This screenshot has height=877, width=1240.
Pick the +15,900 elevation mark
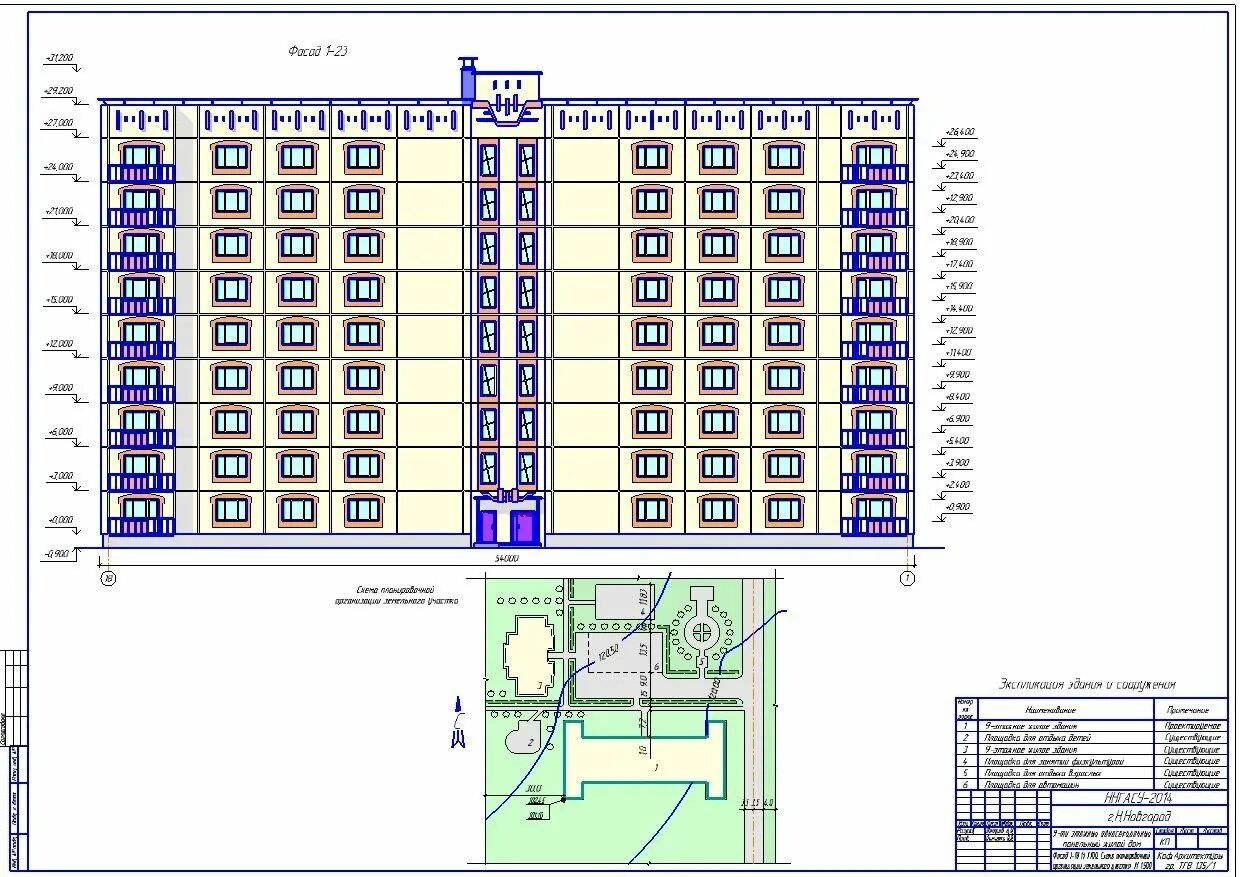[959, 286]
